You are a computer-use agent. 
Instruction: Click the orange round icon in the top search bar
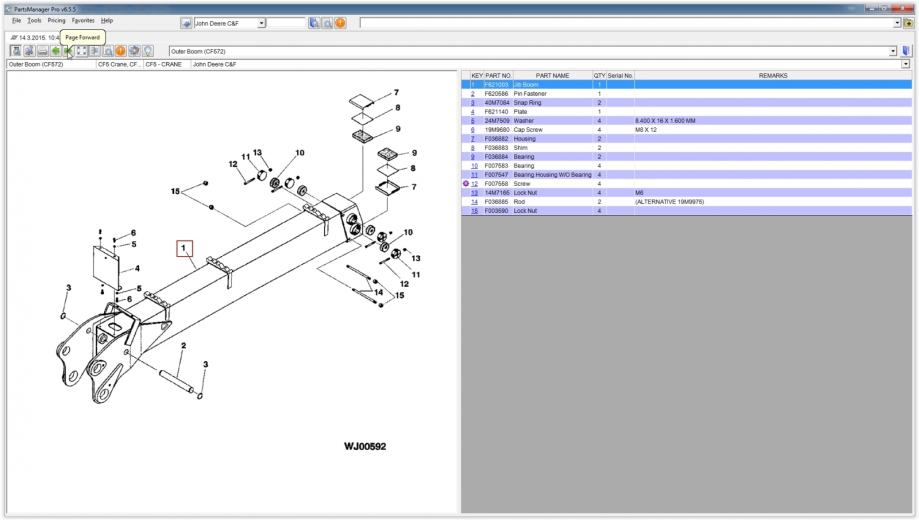pos(340,23)
